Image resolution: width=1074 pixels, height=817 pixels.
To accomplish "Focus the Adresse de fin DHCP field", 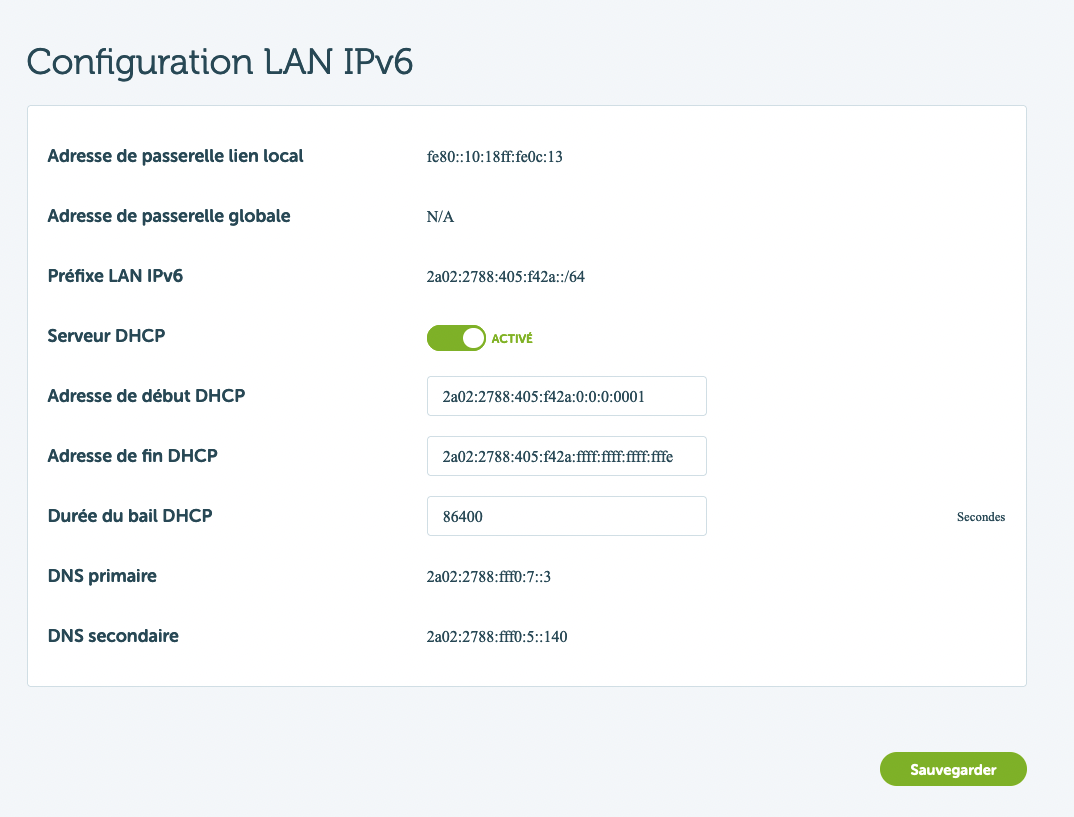I will click(x=566, y=456).
